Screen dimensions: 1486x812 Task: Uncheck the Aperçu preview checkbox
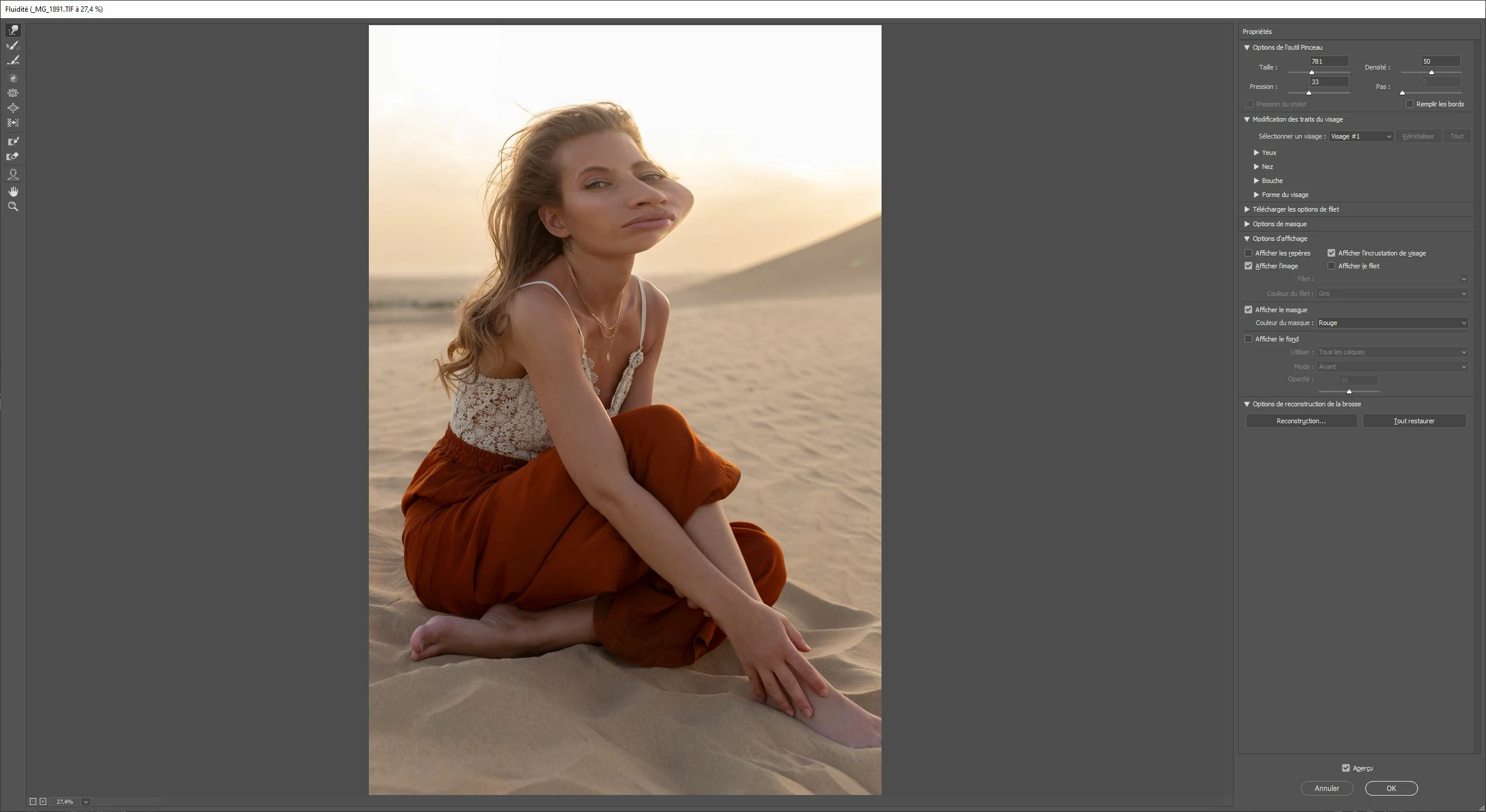point(1346,768)
